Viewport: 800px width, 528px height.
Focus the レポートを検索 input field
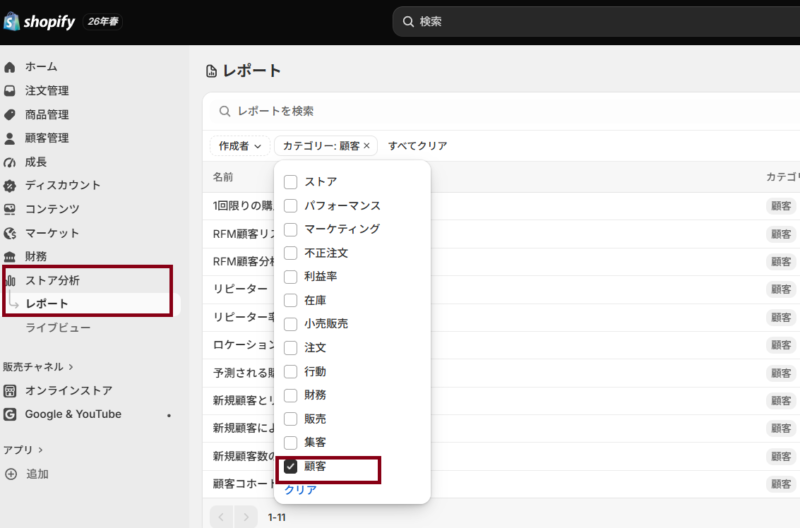click(505, 111)
